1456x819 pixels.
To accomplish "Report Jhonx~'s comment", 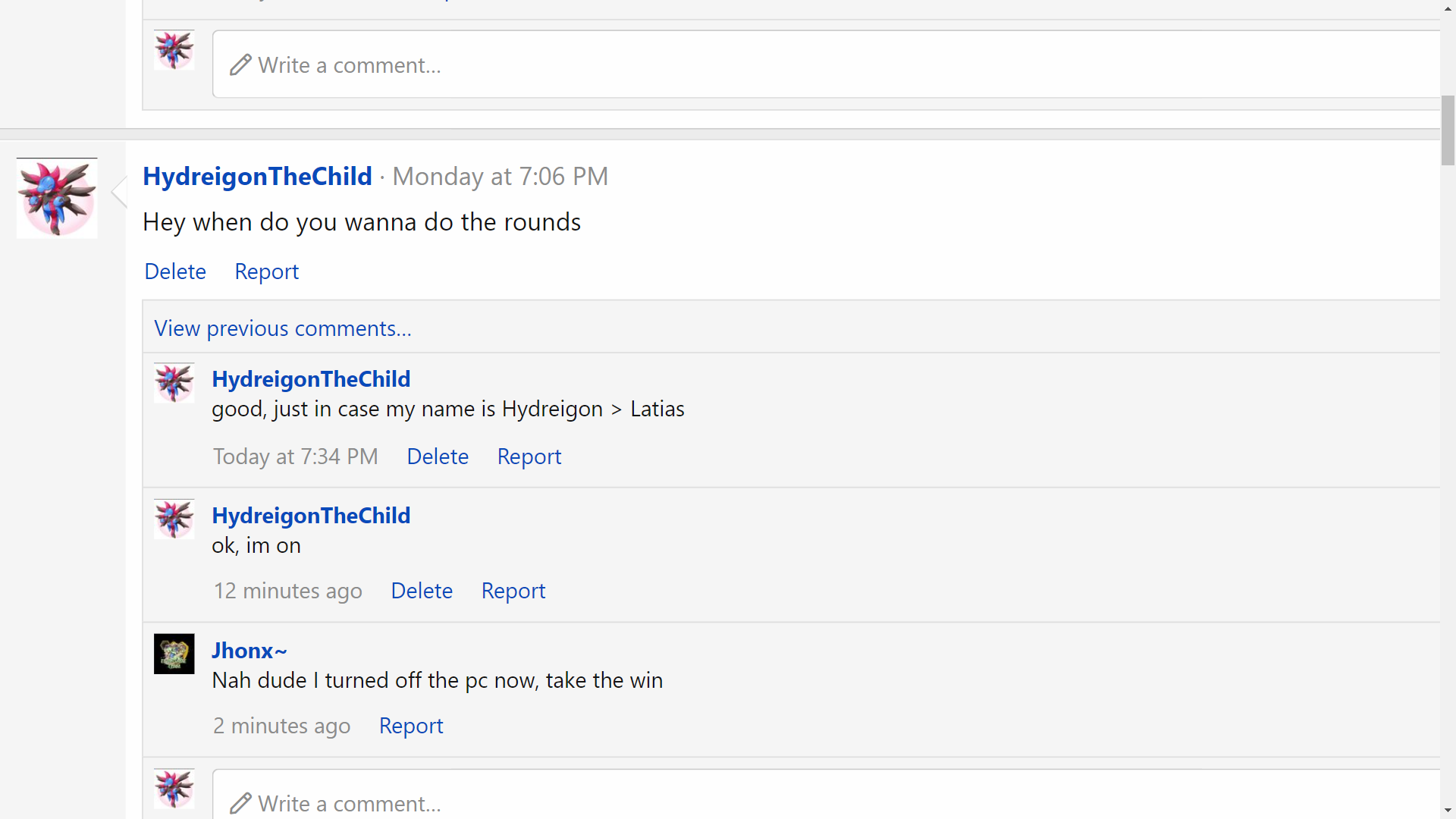I will pyautogui.click(x=411, y=726).
